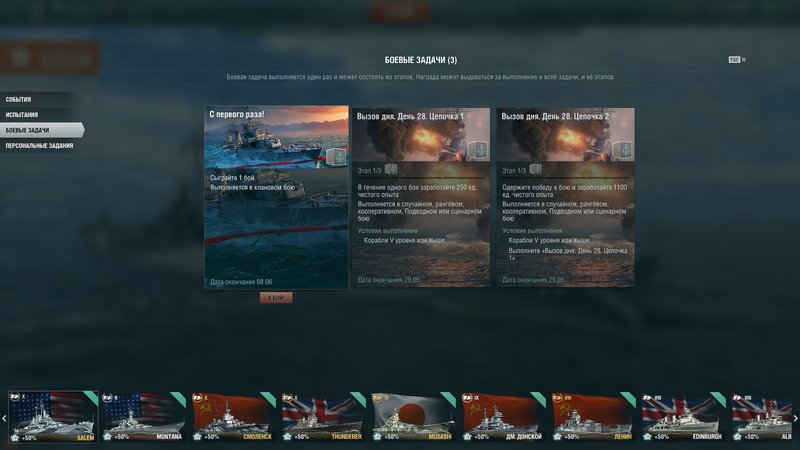Screen dimensions: 800x450
Task: Close the combat missions window with ESC icon
Action: click(x=737, y=60)
